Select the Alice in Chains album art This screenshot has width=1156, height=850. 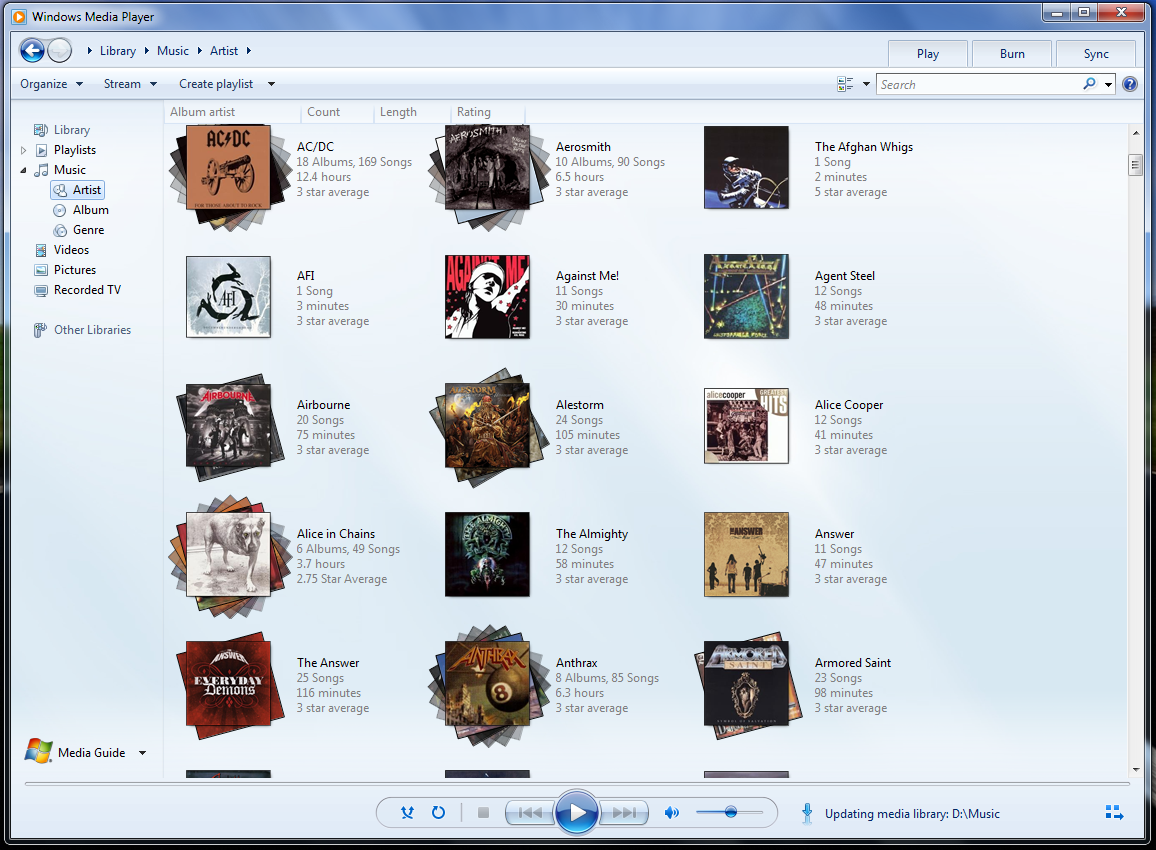229,555
